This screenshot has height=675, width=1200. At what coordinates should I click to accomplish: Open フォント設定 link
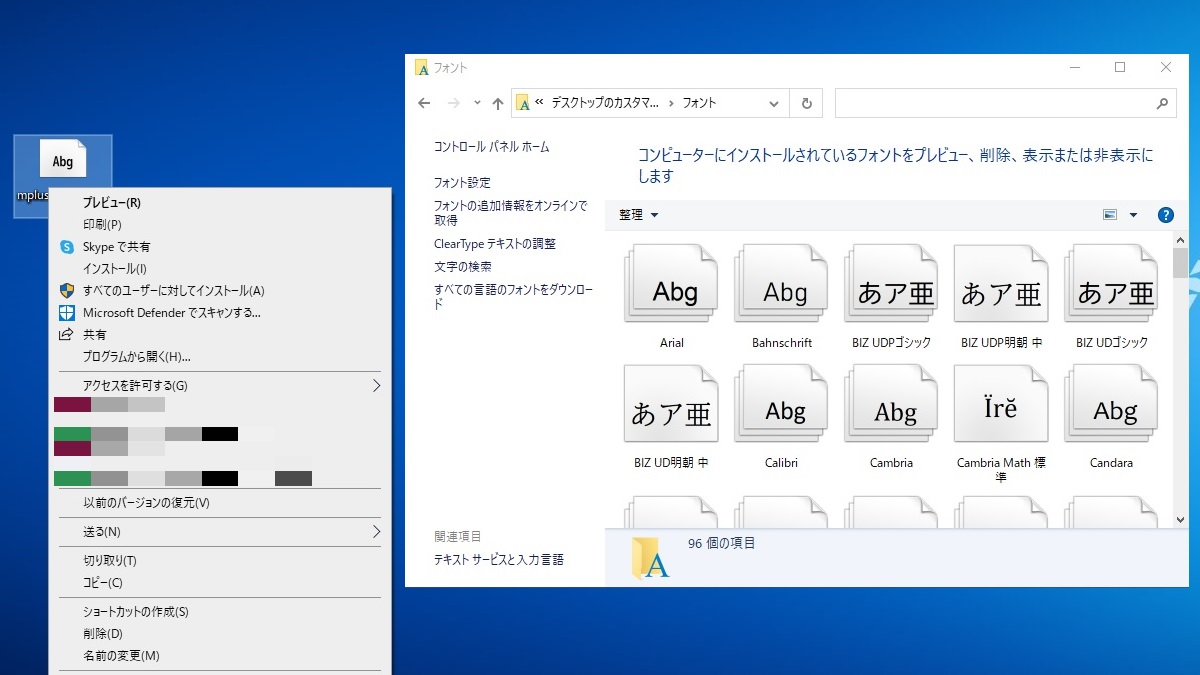pos(462,183)
